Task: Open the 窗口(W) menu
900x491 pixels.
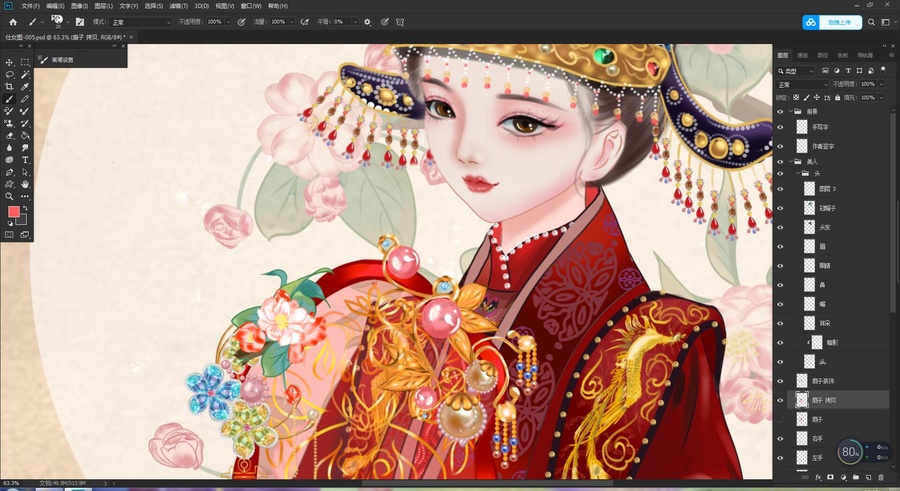Action: click(x=251, y=6)
